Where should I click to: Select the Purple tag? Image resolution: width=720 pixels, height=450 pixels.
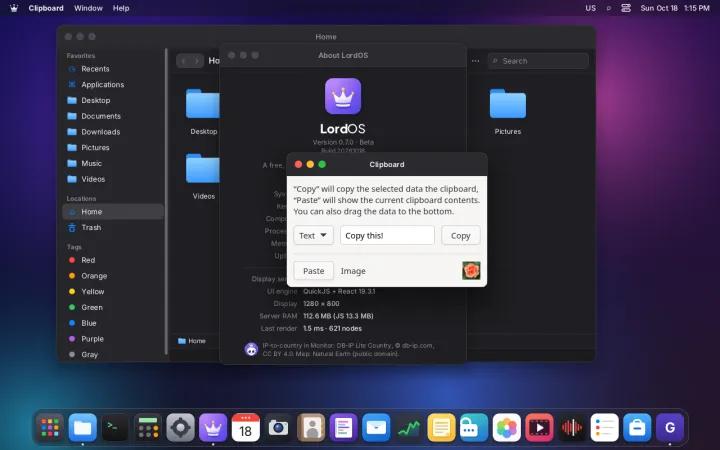point(113,339)
